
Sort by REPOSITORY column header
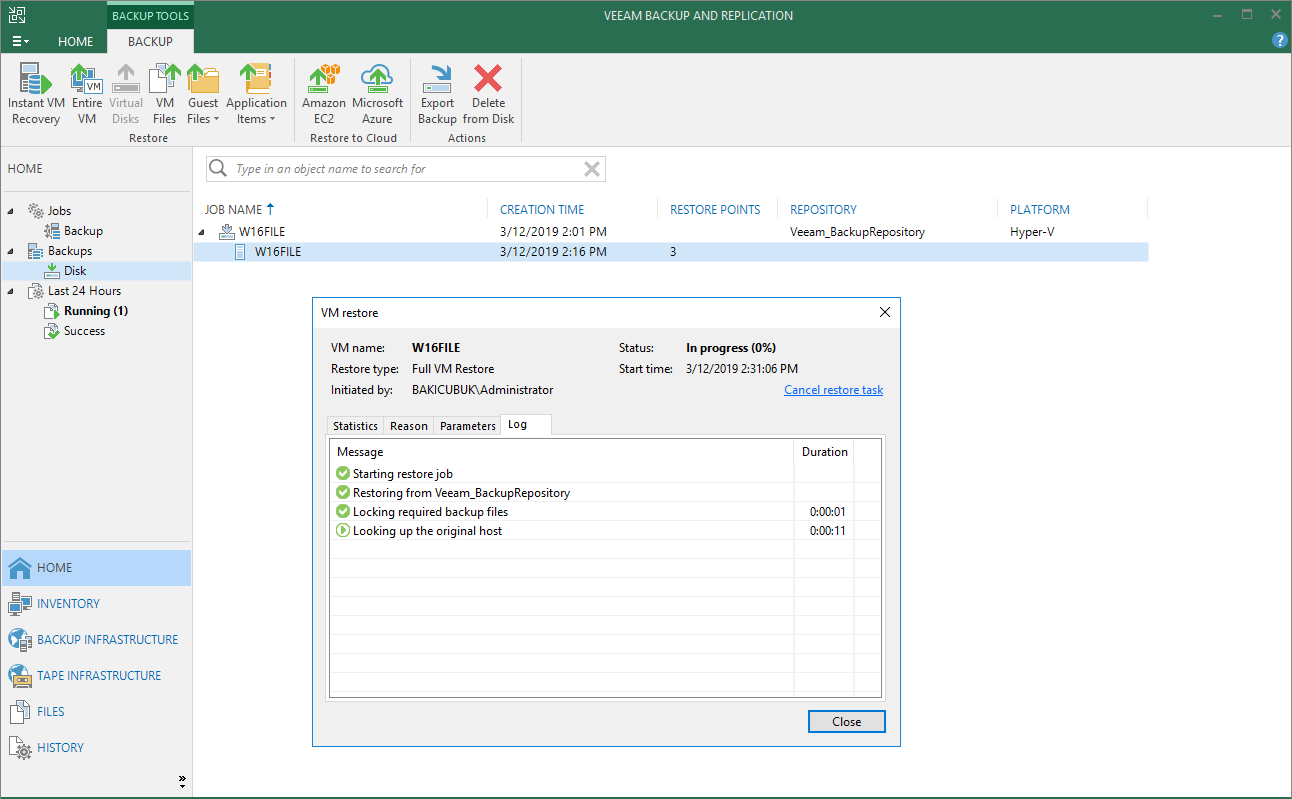pos(823,210)
